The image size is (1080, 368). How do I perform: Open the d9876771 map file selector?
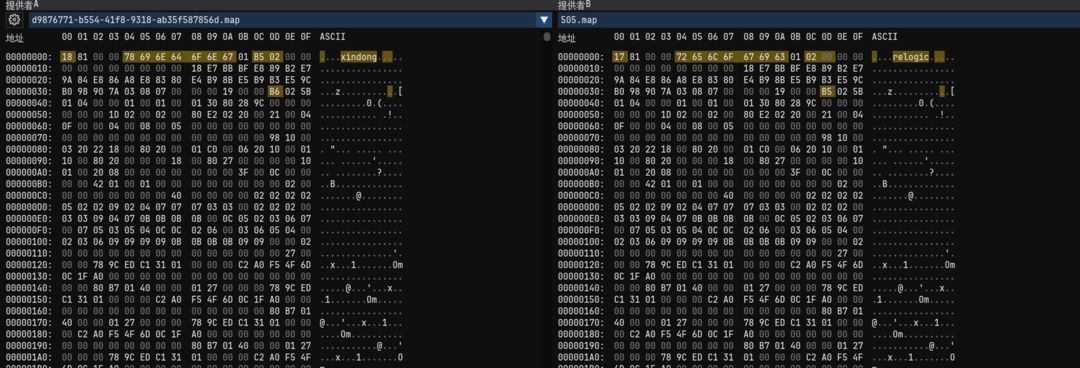tap(282, 20)
